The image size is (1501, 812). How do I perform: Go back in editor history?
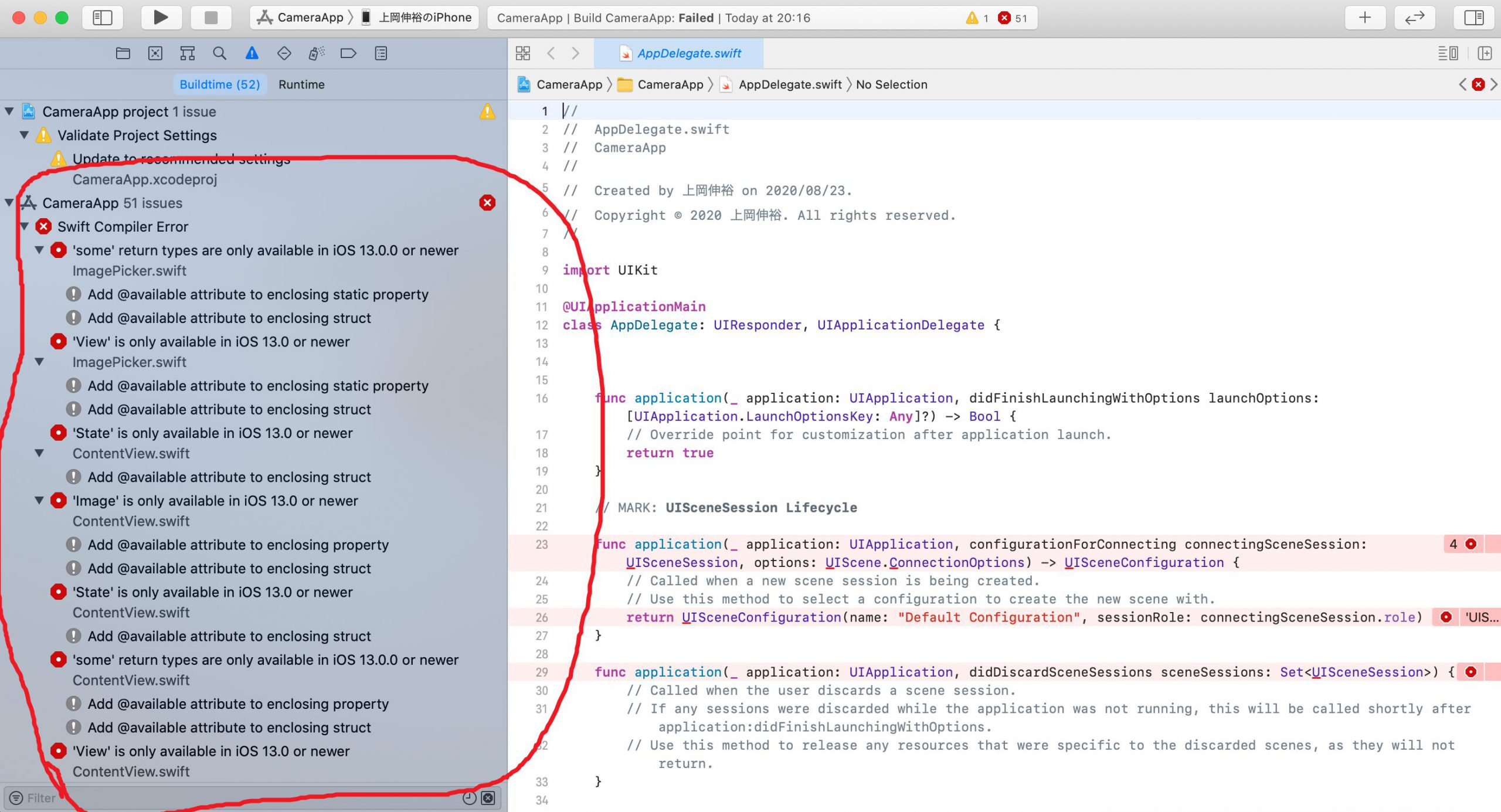pyautogui.click(x=551, y=53)
